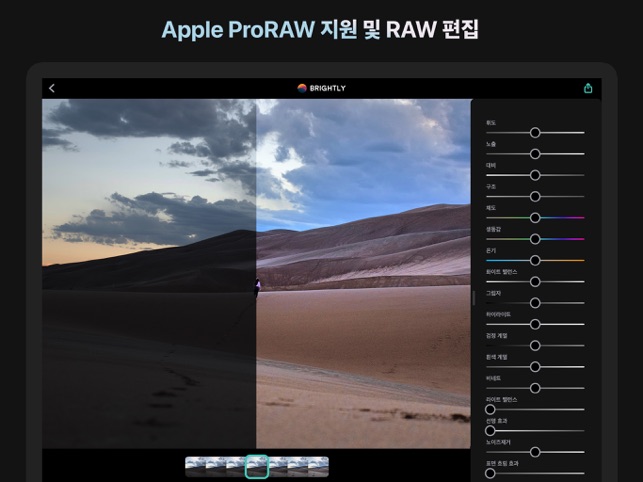Screen dimensions: 643x482
Task: Select the last thumbnail in the filmstrip
Action: coord(318,467)
